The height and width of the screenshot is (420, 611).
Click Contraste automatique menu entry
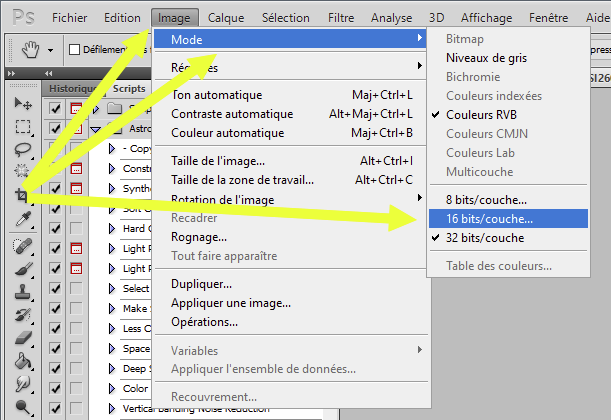pyautogui.click(x=291, y=114)
